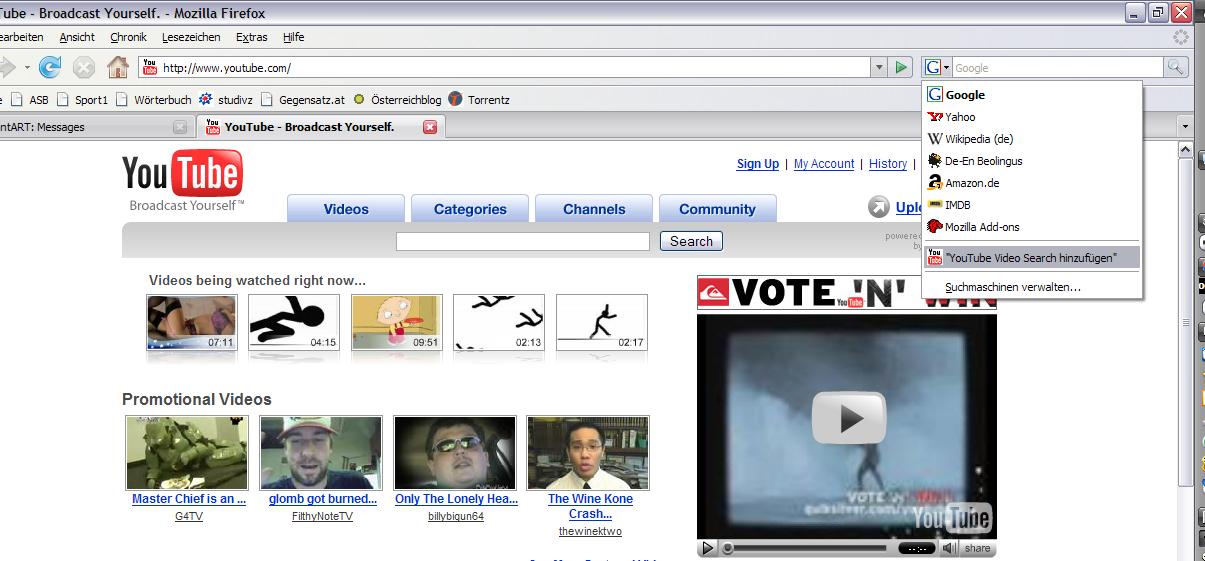Open the Categories tab on YouTube

470,209
